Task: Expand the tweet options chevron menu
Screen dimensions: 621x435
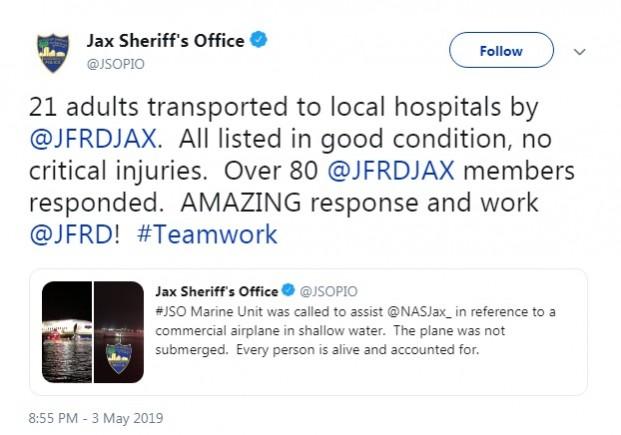Action: 579,51
